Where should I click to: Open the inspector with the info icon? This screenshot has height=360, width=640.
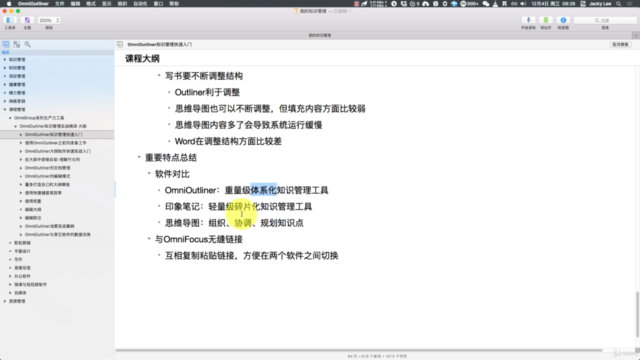[563, 20]
